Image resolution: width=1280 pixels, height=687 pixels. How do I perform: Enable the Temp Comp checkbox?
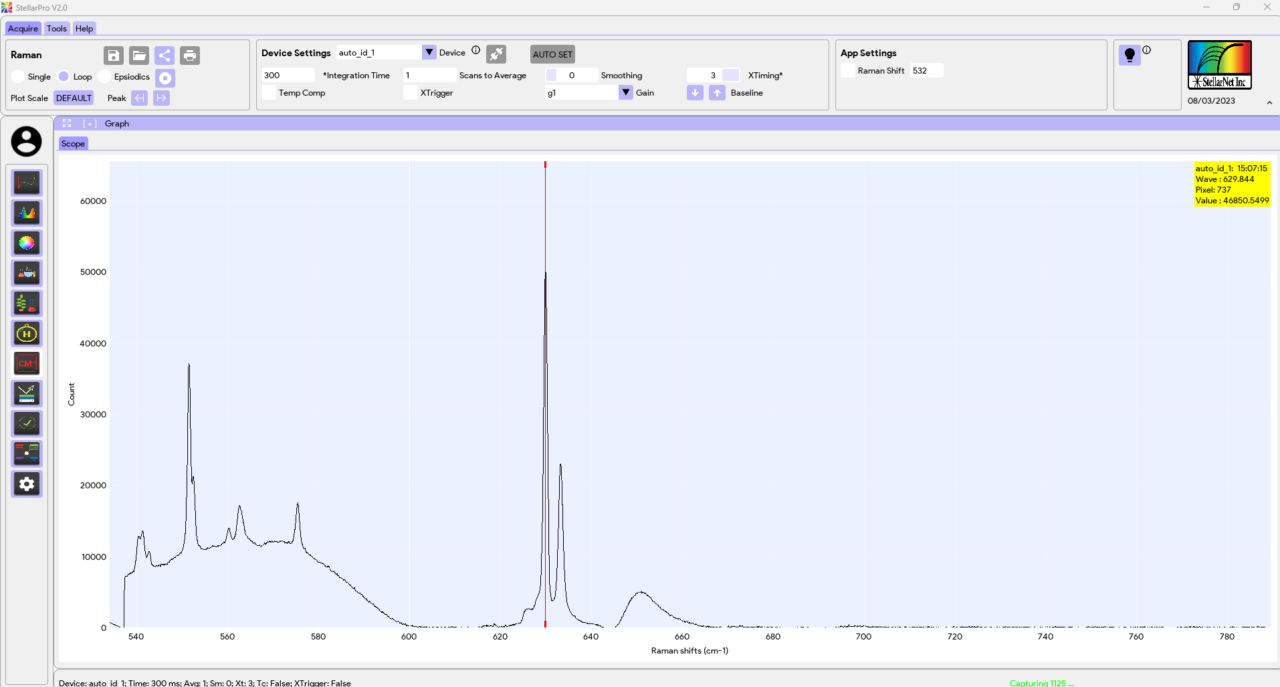click(x=268, y=92)
